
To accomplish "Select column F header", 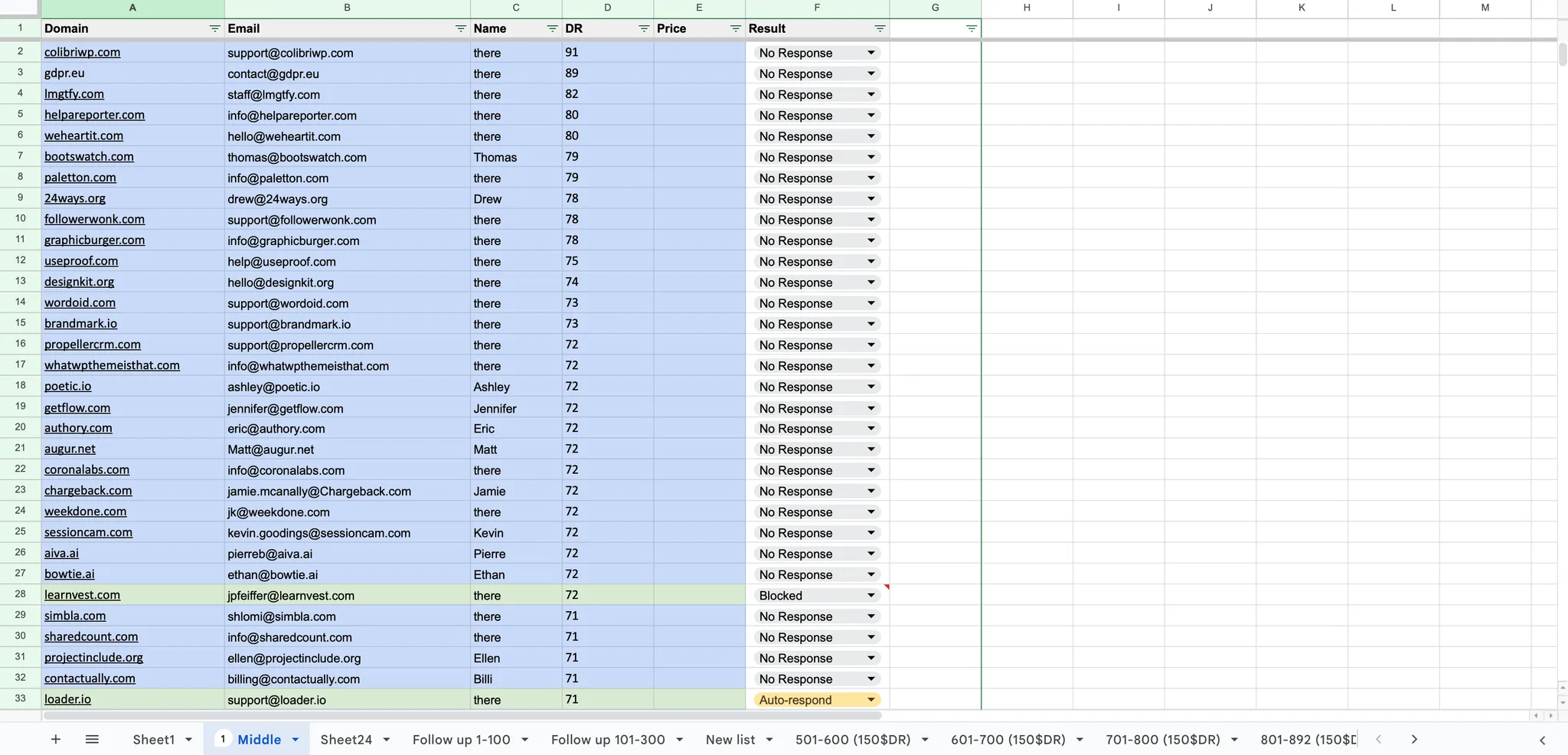I will pos(817,8).
